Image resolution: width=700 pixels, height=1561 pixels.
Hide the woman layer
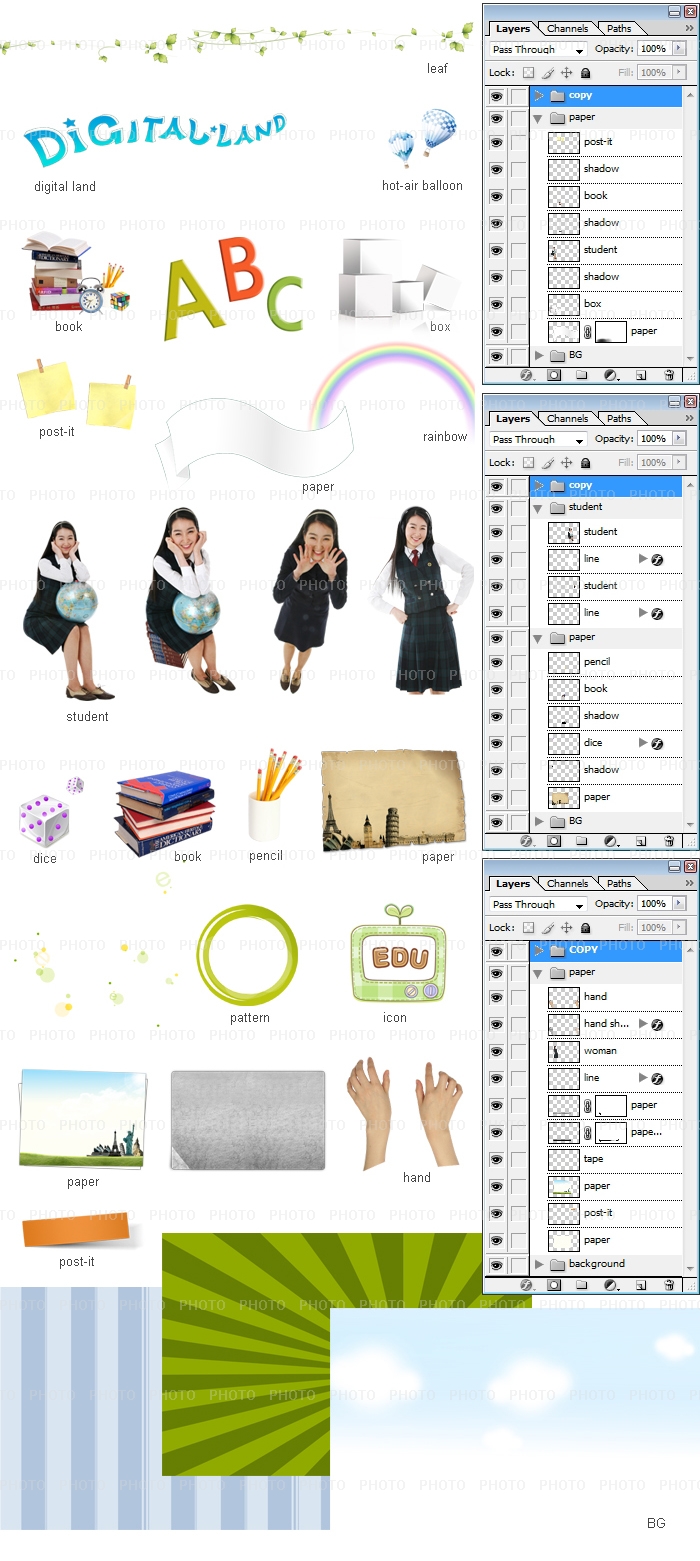click(x=496, y=1051)
